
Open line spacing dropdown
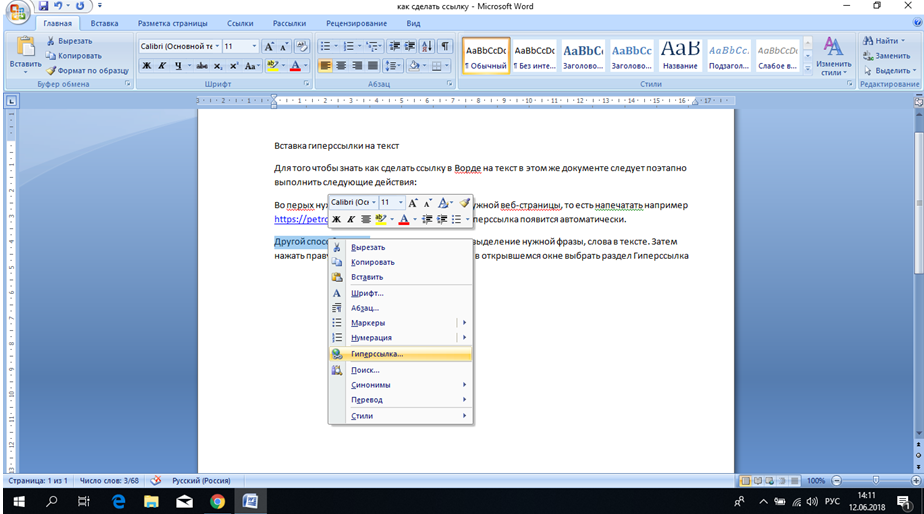click(392, 65)
